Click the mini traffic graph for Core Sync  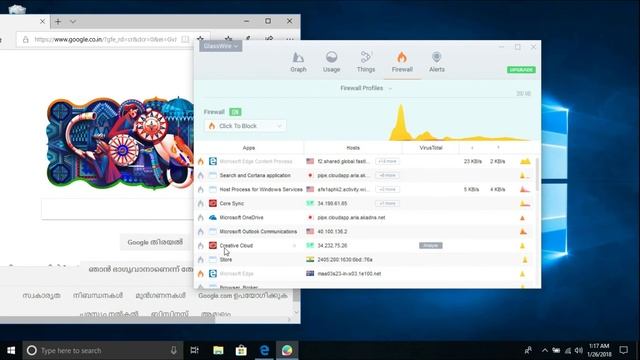pyautogui.click(x=525, y=203)
